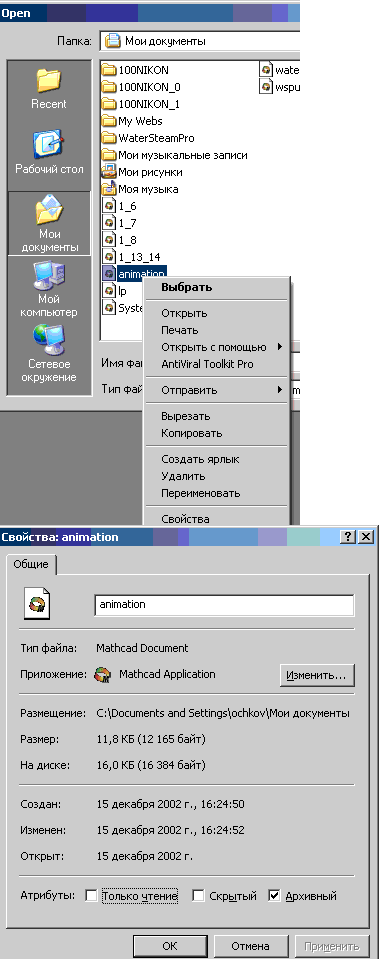Select the Рабочий стол sidebar icon
Viewport: 379px width, 959px height.
tap(48, 144)
